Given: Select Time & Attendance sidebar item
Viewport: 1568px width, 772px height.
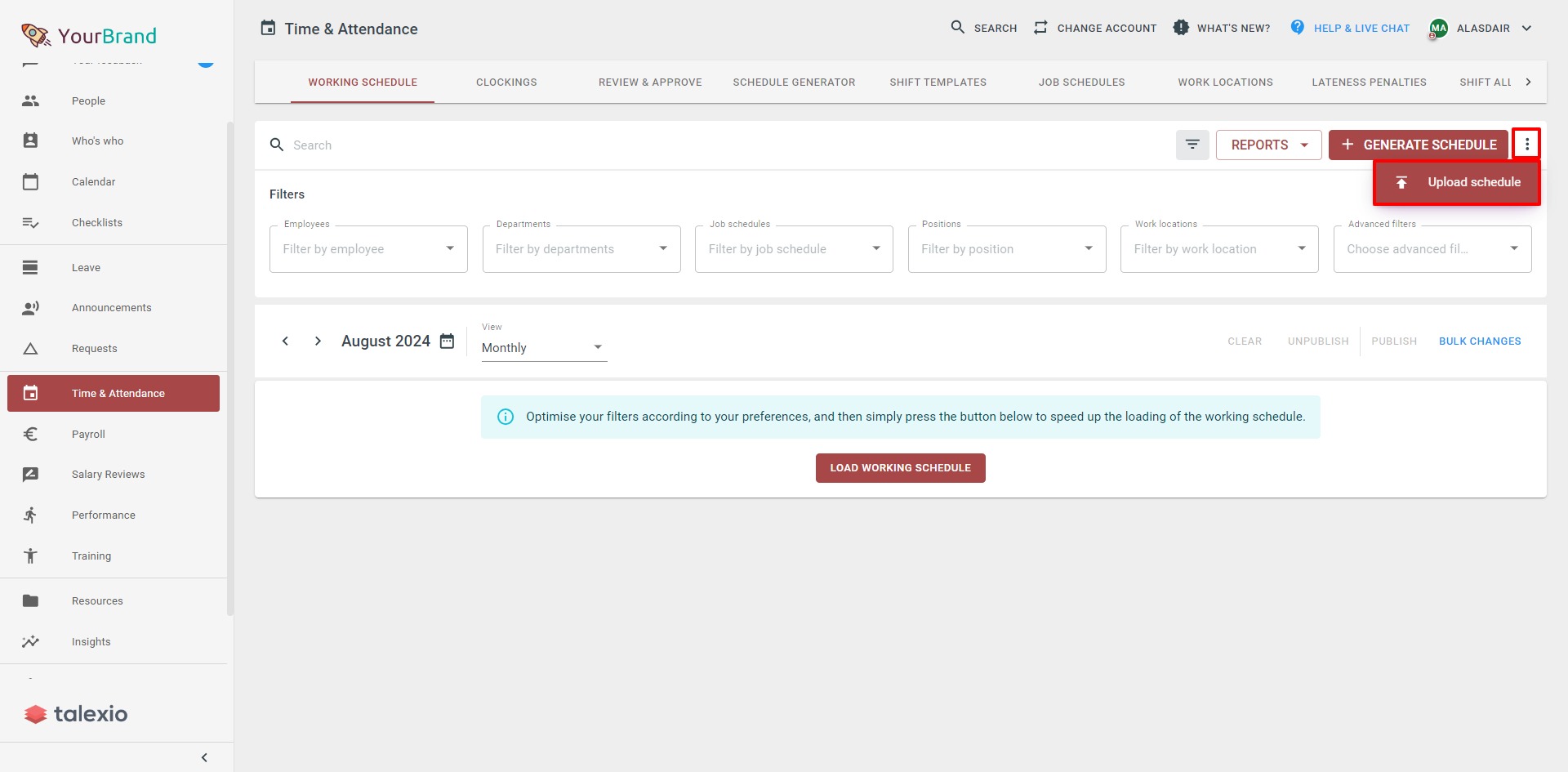Looking at the screenshot, I should pos(114,393).
